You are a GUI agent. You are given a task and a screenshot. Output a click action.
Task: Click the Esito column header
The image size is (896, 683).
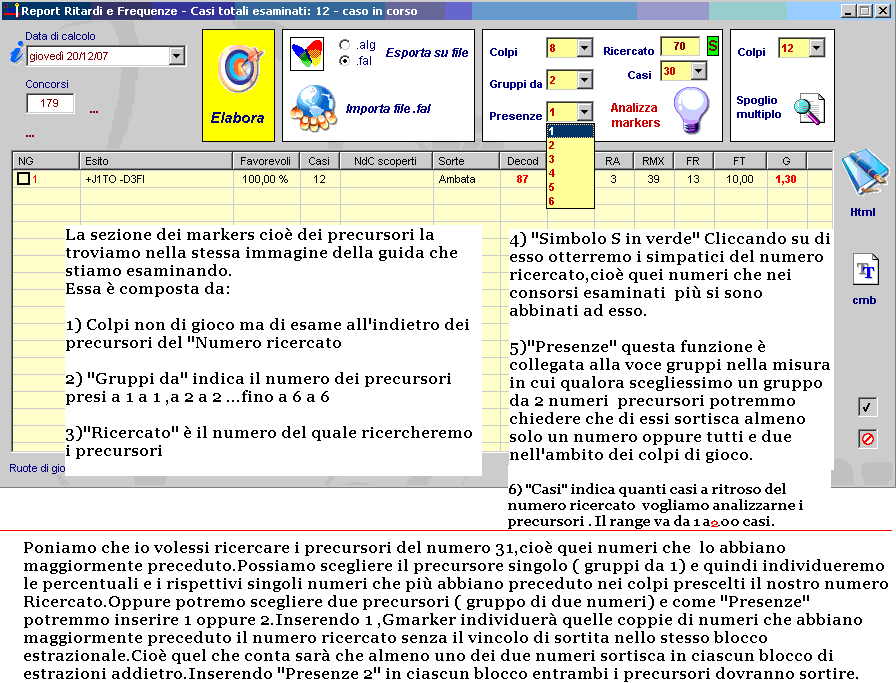coord(155,161)
